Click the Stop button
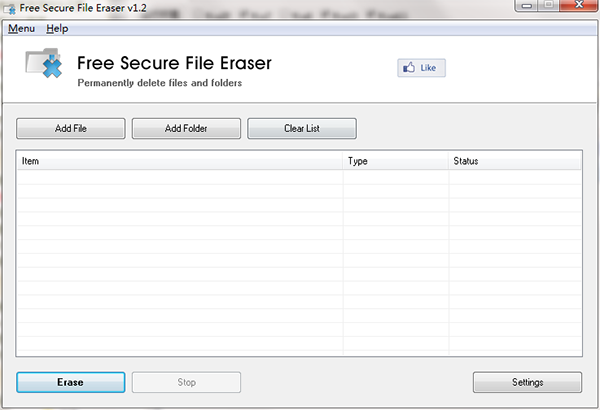600x410 pixels. pos(186,382)
